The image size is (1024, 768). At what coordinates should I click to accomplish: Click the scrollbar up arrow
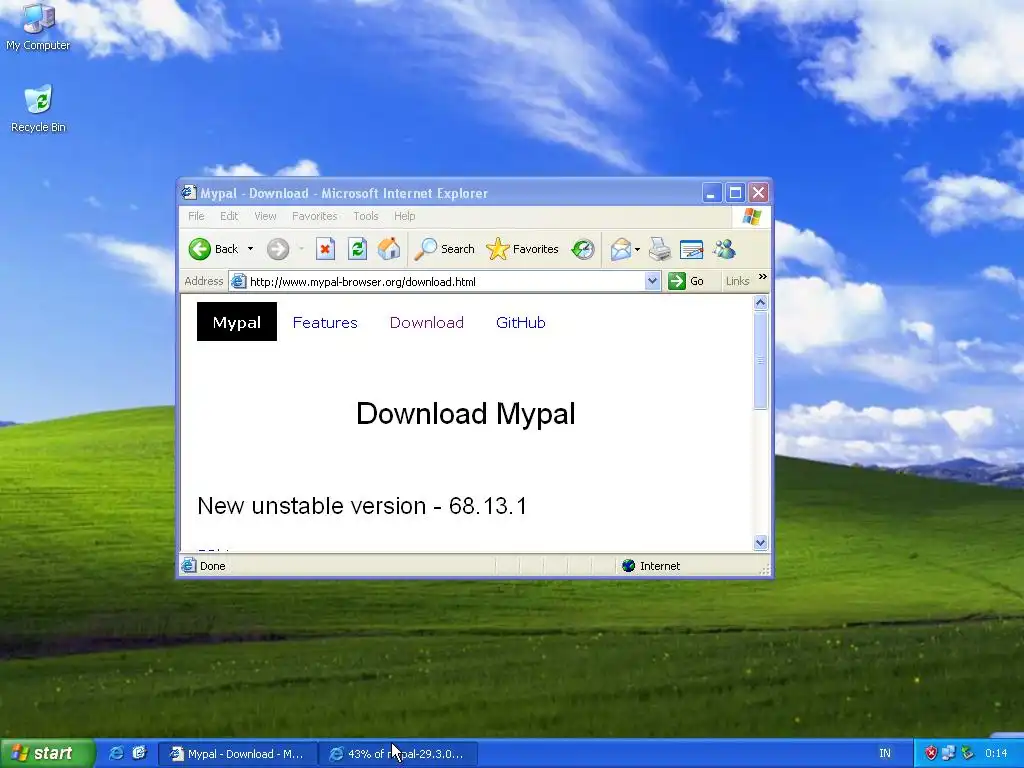(x=760, y=302)
